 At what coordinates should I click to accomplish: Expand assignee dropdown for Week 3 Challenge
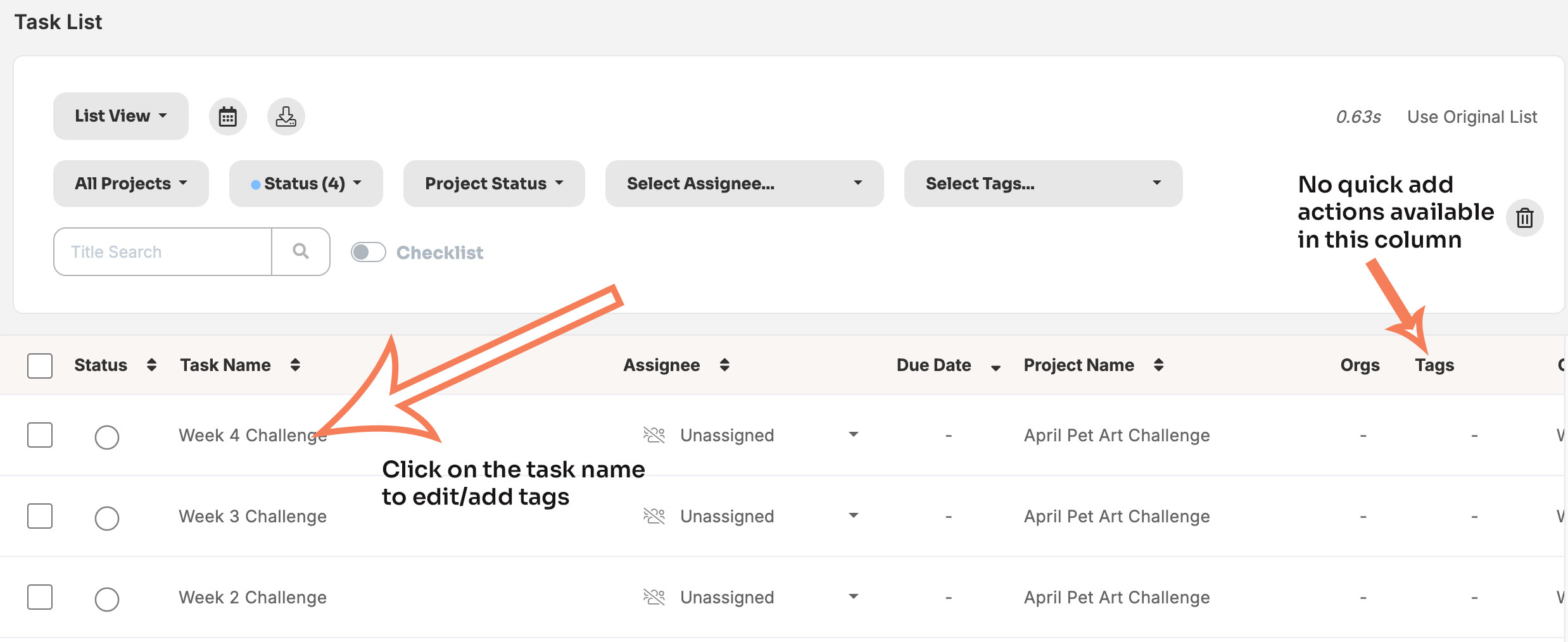(x=854, y=515)
